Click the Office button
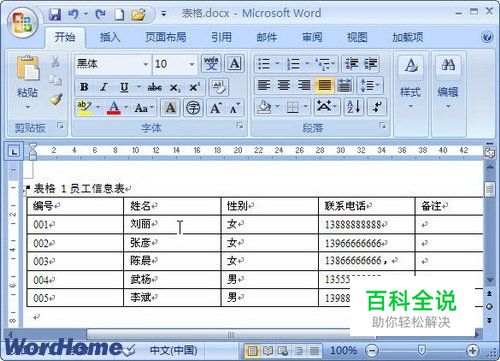 point(23,23)
